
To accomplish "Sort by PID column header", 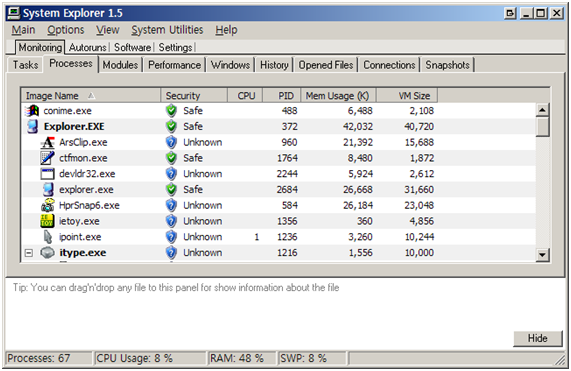I will [282, 96].
